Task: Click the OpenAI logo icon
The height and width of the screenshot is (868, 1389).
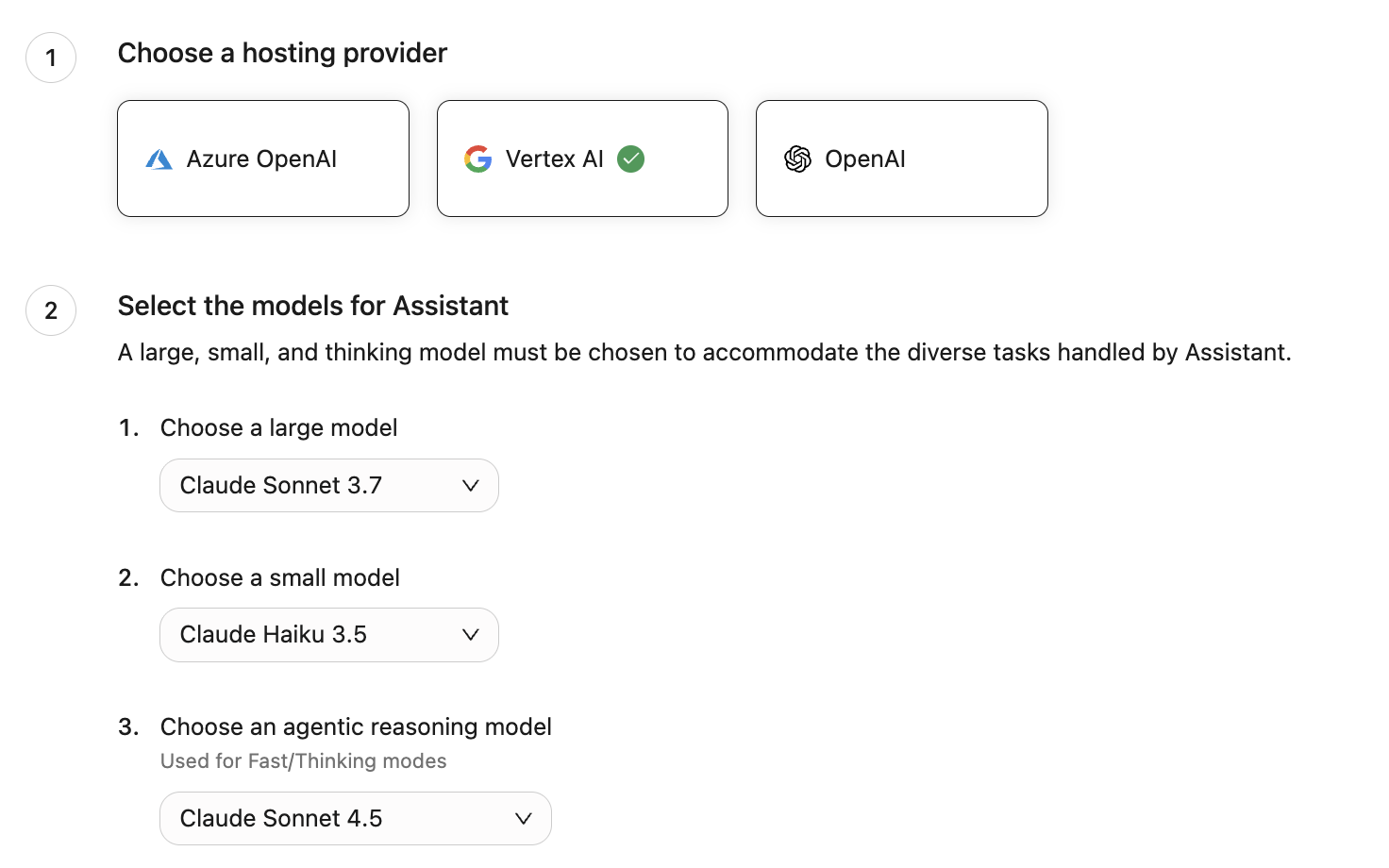Action: point(797,159)
